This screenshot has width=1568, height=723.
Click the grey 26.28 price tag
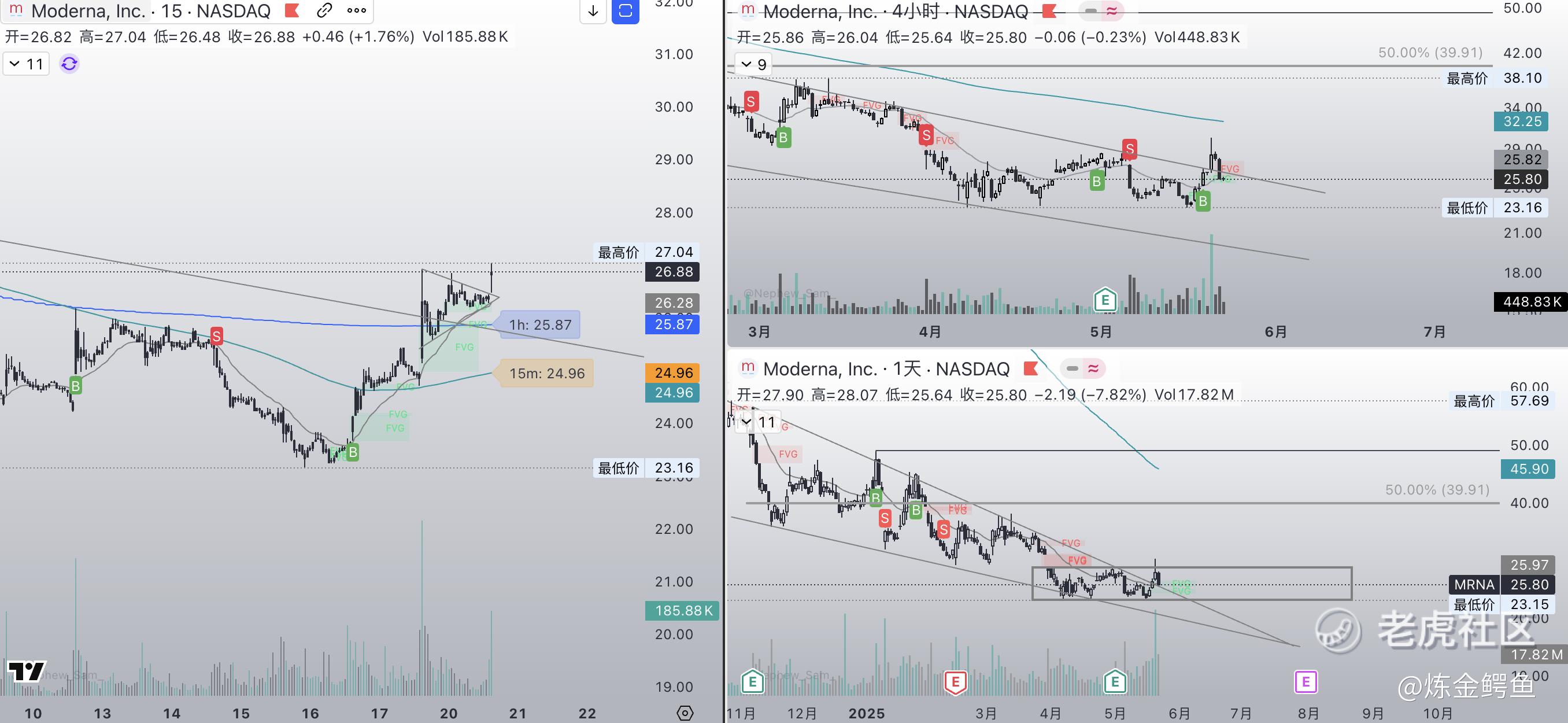tap(672, 303)
